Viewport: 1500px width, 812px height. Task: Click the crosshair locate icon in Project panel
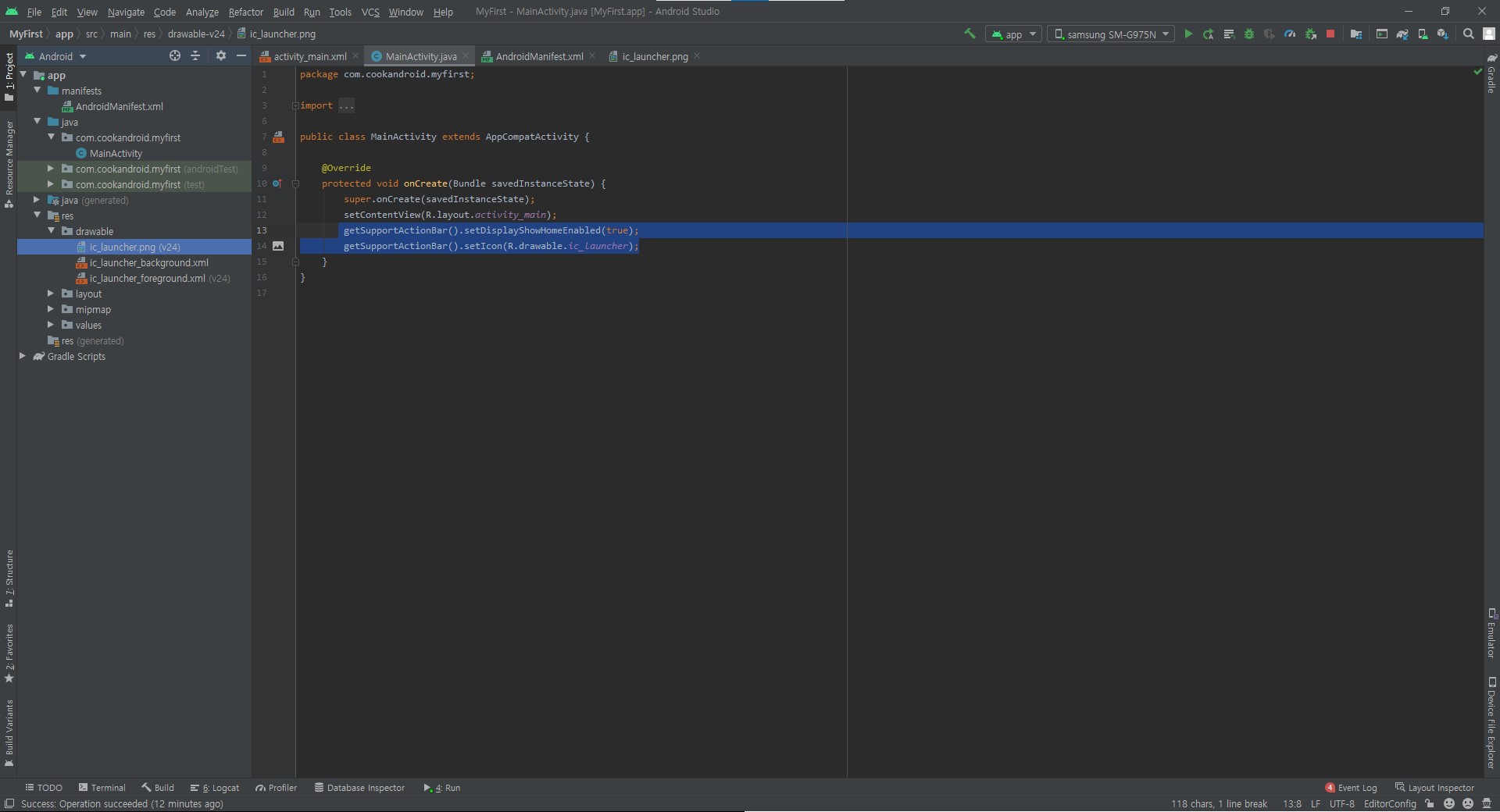[175, 56]
